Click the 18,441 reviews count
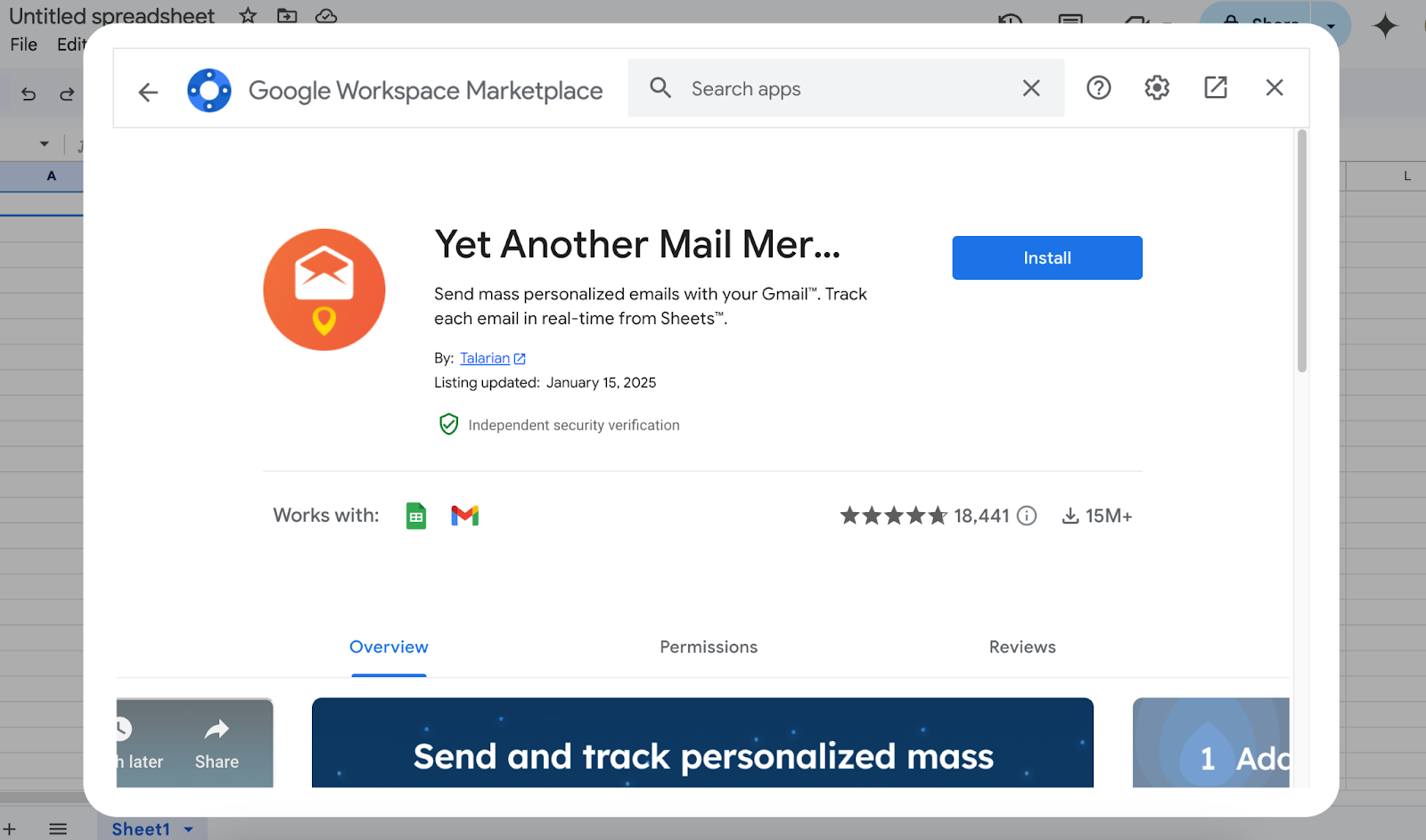Viewport: 1426px width, 840px height. tap(981, 516)
